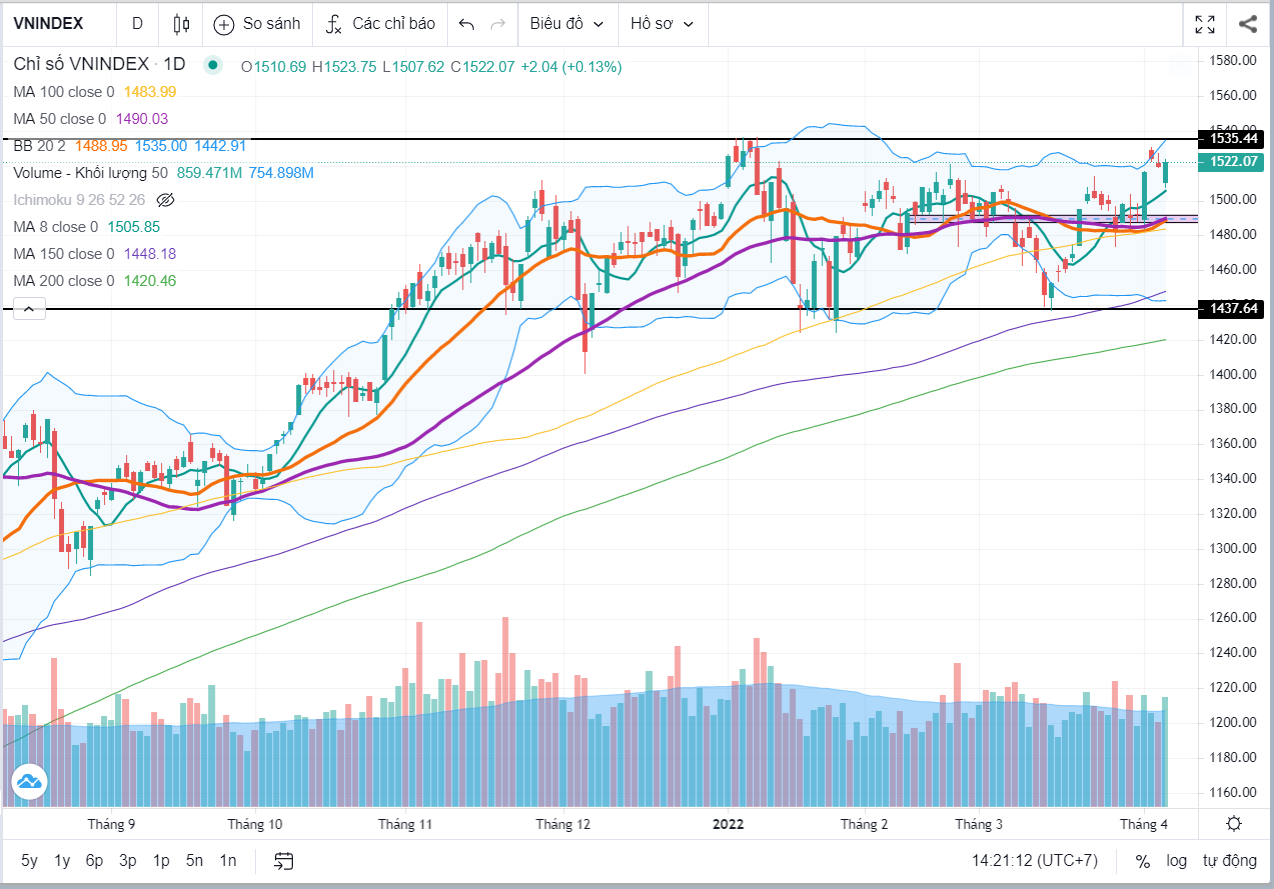Click the share icon at top right
Viewport: 1274px width, 889px height.
[x=1247, y=24]
